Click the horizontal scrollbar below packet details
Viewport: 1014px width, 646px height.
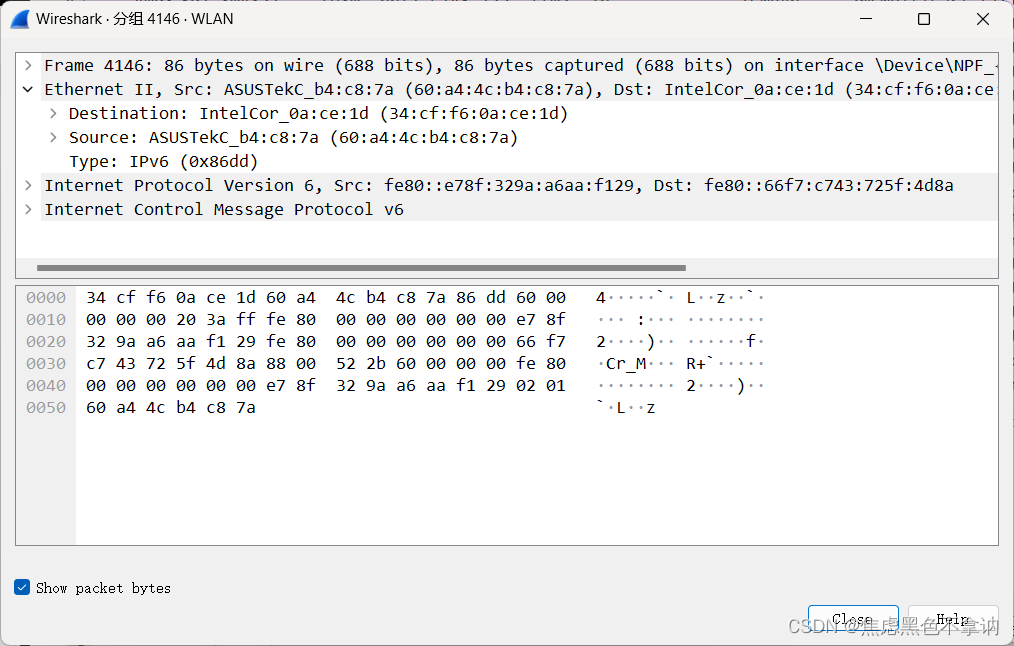(358, 267)
